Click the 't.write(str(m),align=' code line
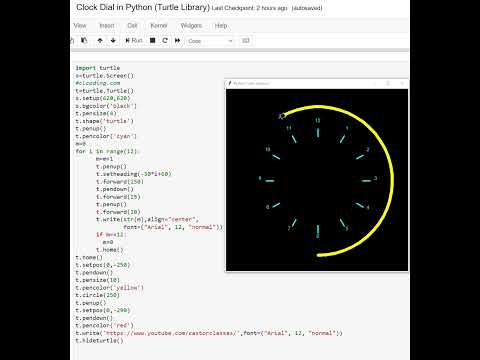This screenshot has height=360, width=480. coord(147,219)
